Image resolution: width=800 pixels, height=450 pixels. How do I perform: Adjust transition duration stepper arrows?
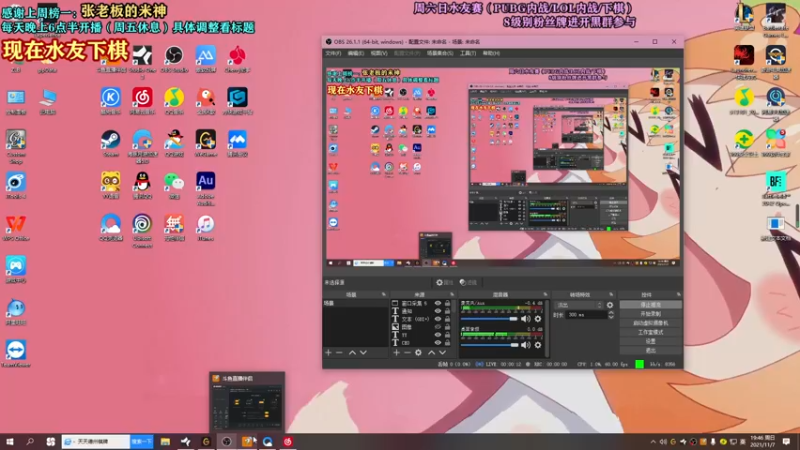click(x=611, y=315)
